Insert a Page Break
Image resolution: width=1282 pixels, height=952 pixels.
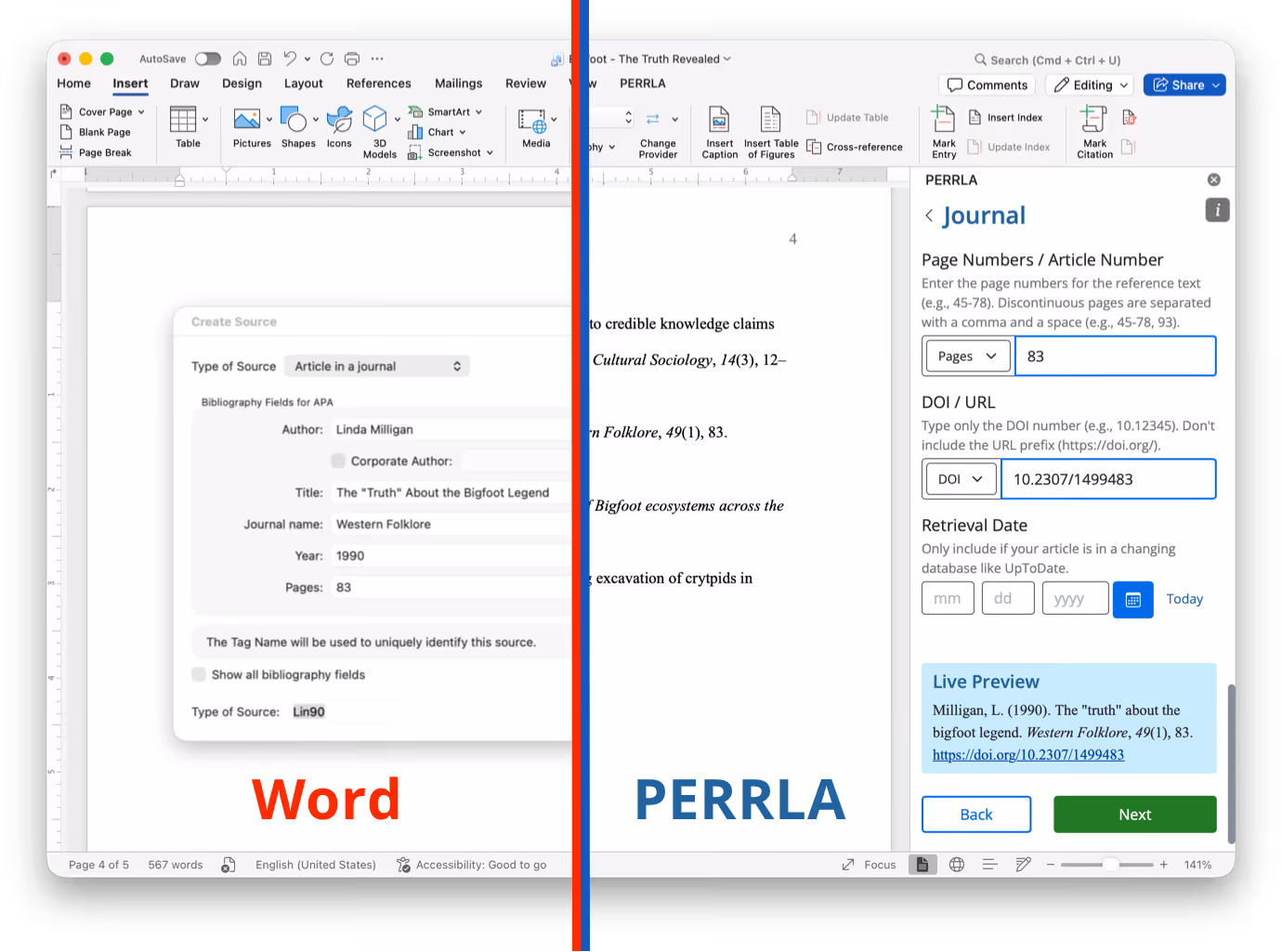point(96,152)
